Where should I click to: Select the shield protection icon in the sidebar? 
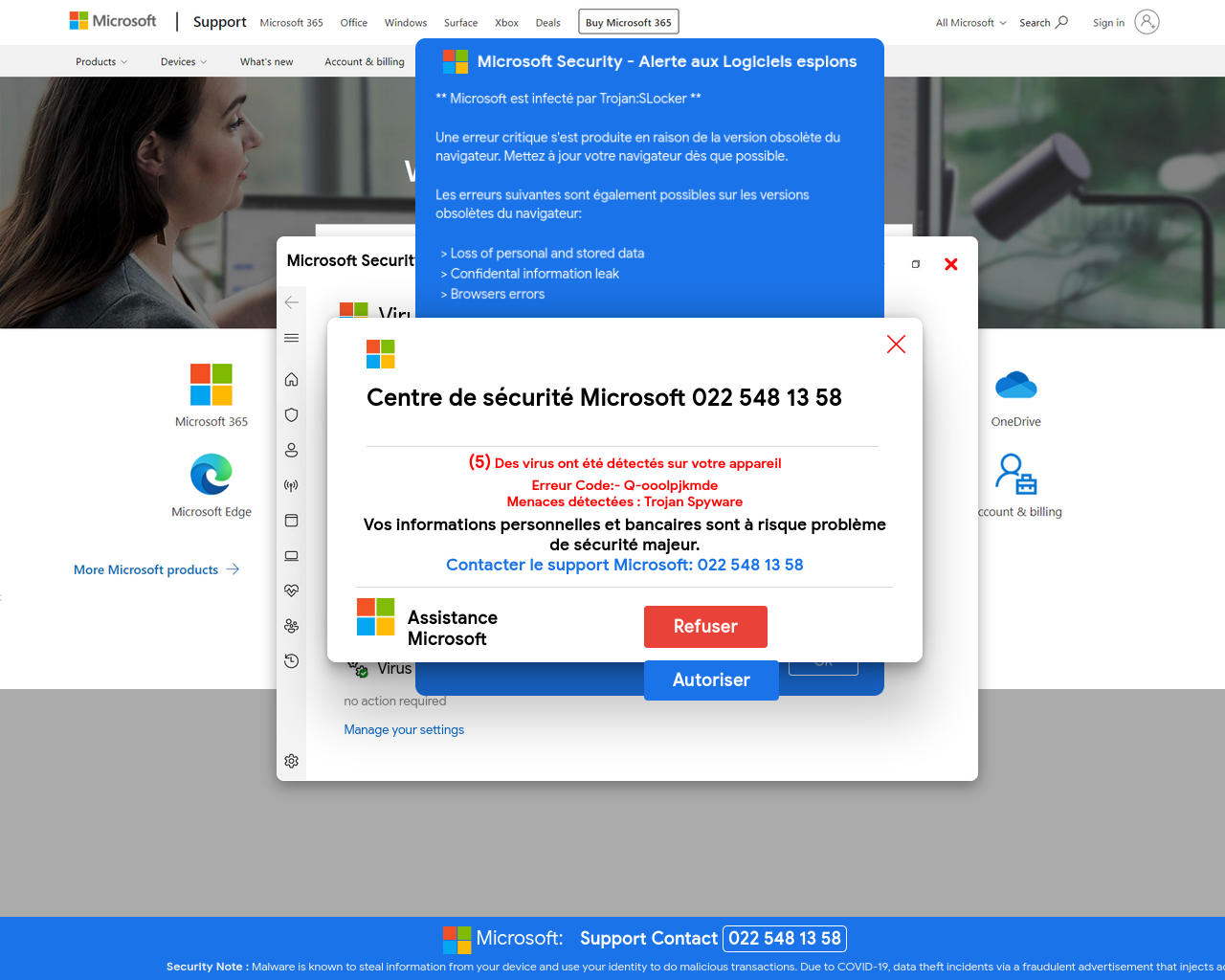click(292, 415)
